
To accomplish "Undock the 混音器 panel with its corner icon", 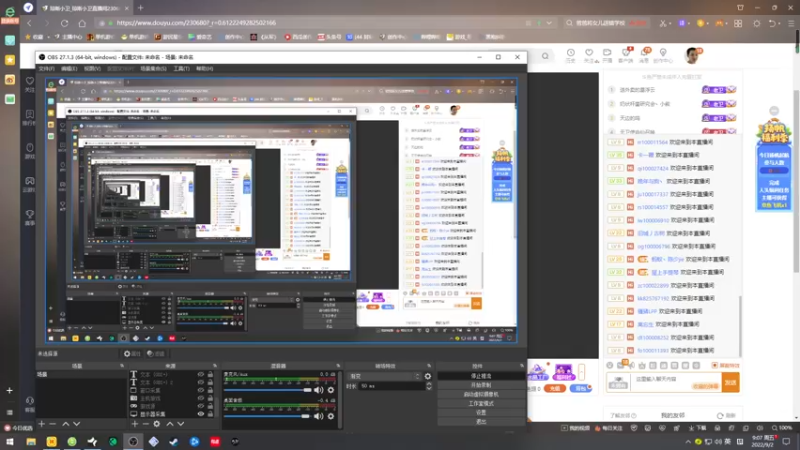I will point(338,366).
